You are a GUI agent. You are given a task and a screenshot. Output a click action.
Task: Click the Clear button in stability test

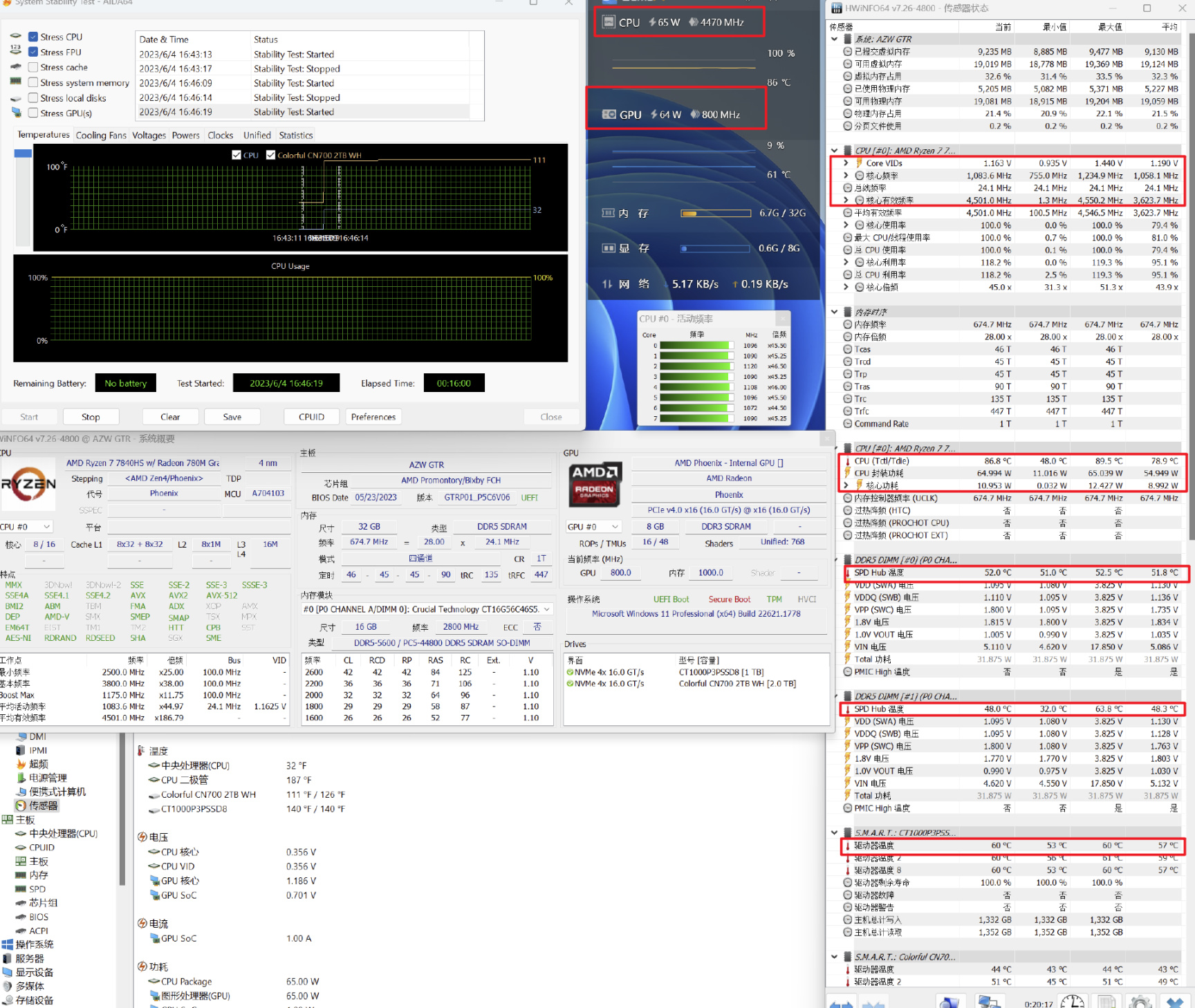170,417
